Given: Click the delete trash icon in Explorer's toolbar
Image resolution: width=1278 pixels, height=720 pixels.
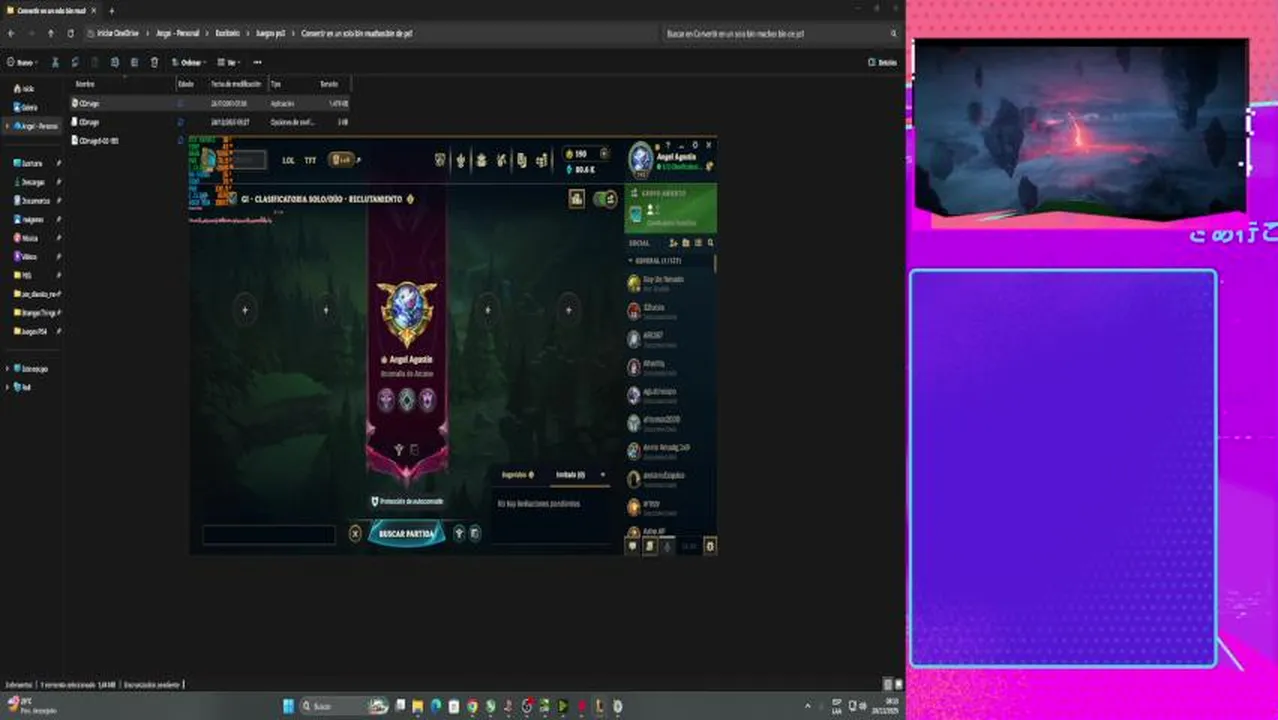Looking at the screenshot, I should tap(154, 62).
